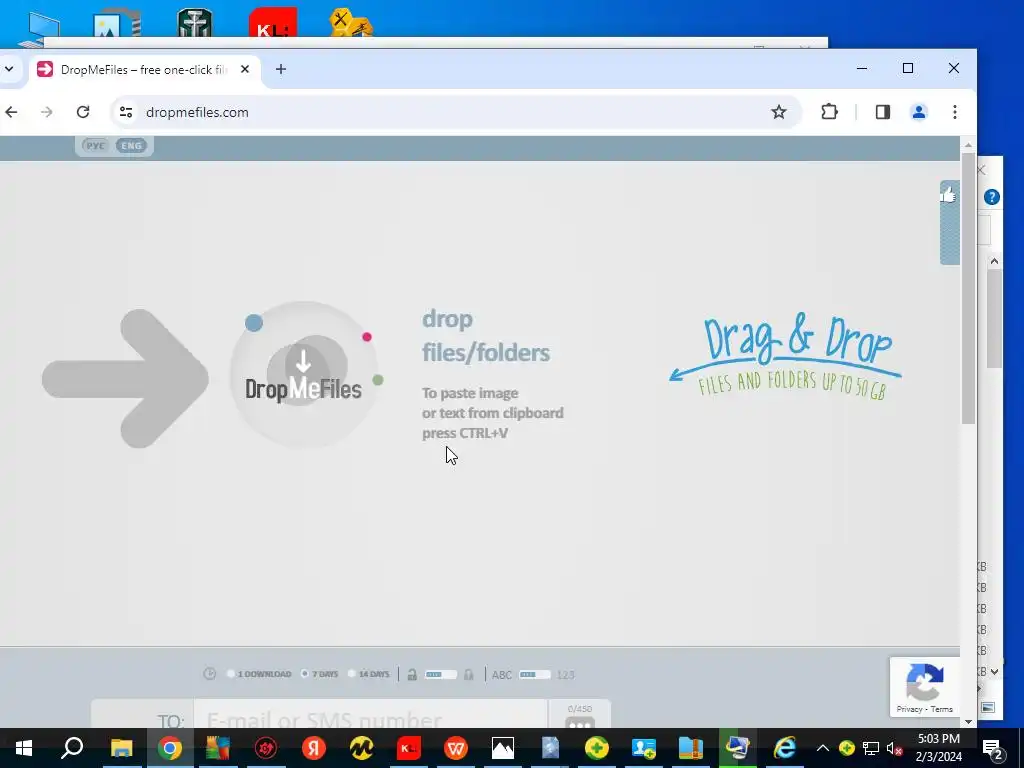Click the page scrollbar up arrow

click(x=968, y=145)
